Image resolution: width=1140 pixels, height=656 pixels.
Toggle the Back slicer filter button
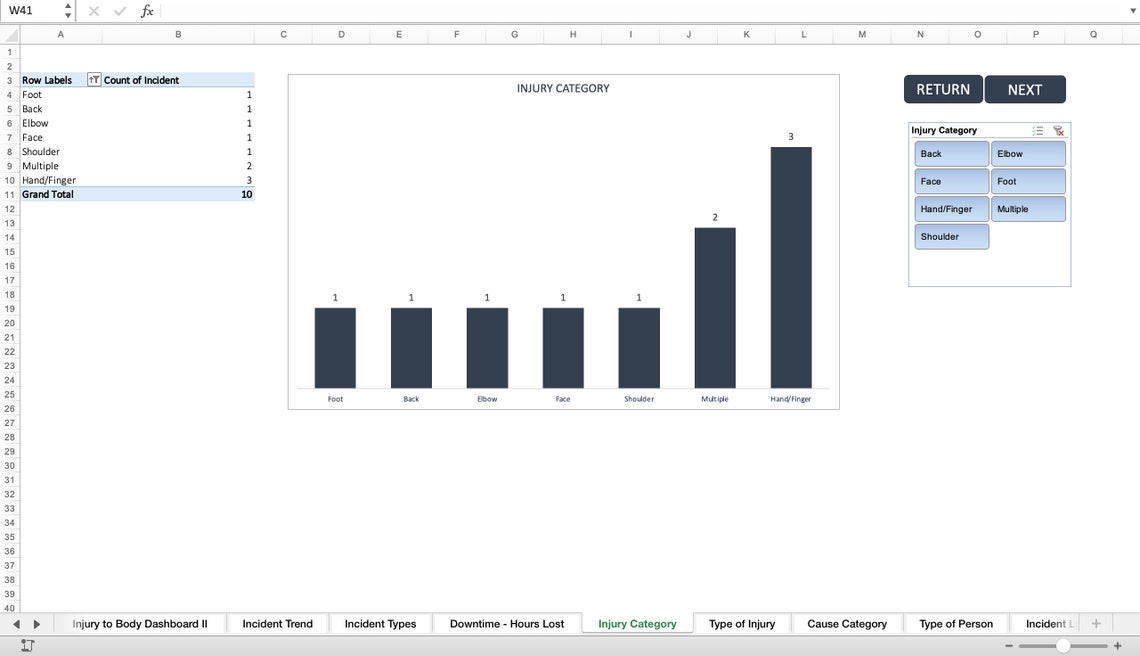point(950,153)
